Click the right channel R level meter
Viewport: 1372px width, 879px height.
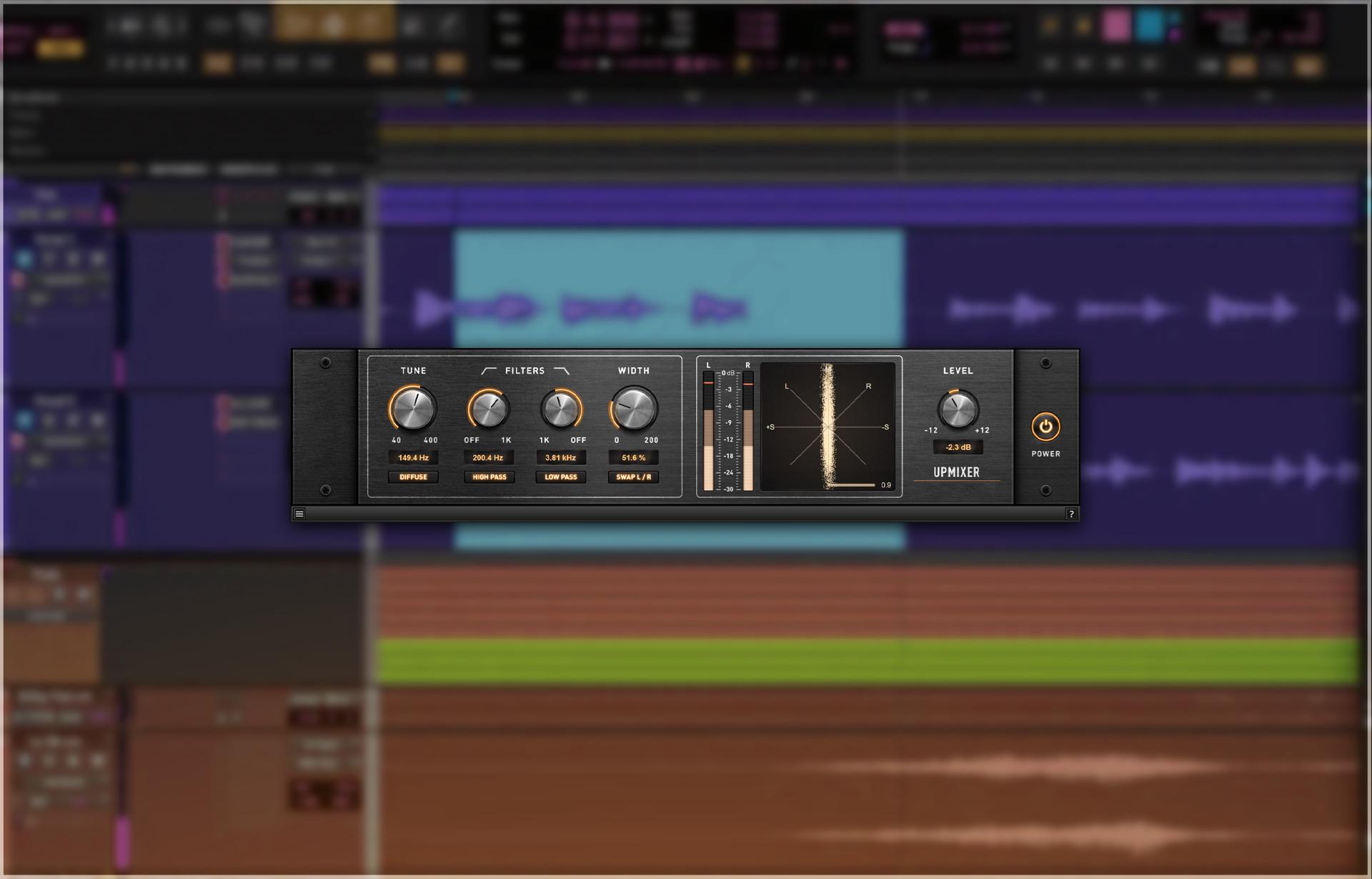[747, 431]
